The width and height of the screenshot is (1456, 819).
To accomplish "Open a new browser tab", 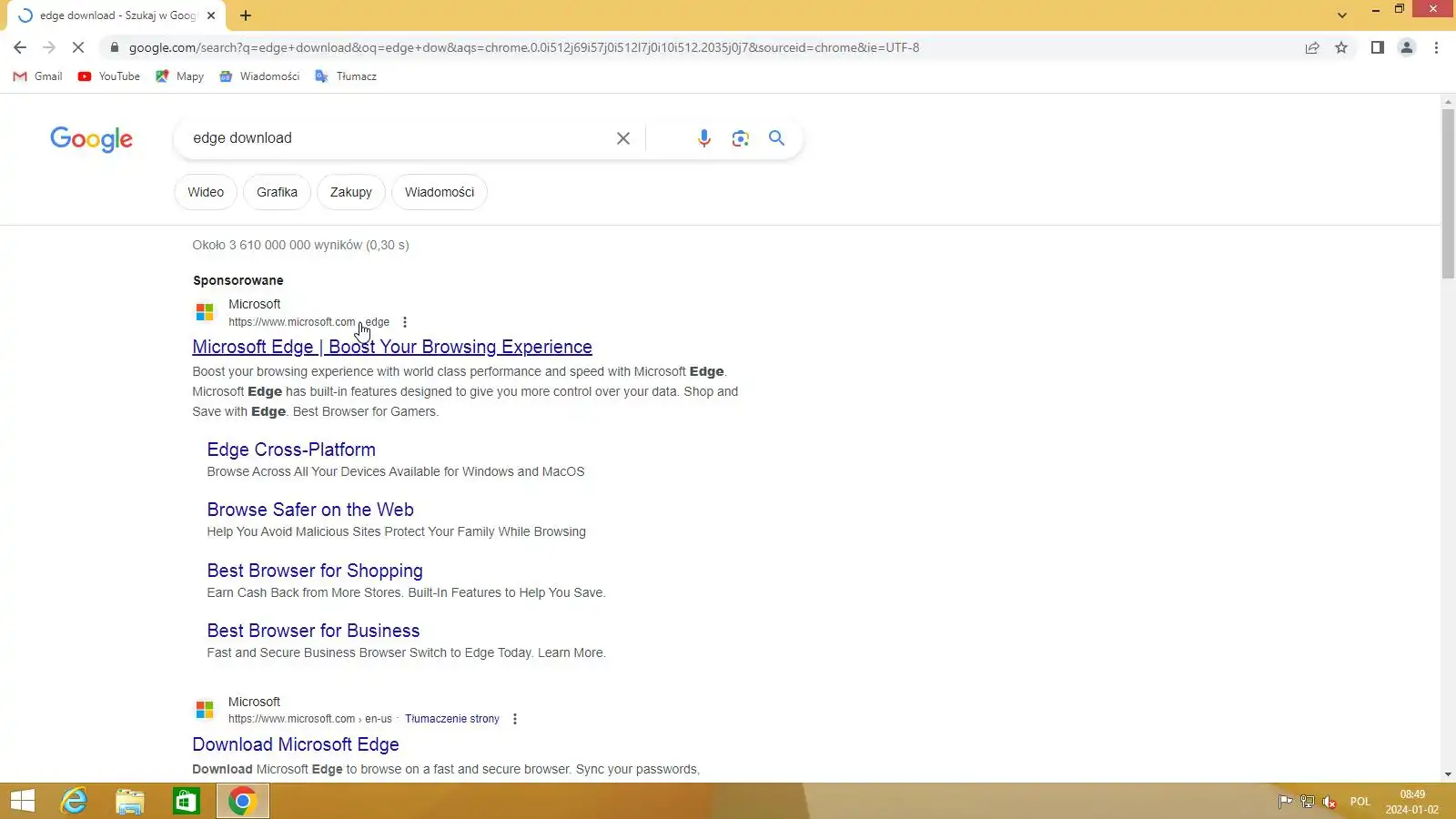I will 246,15.
